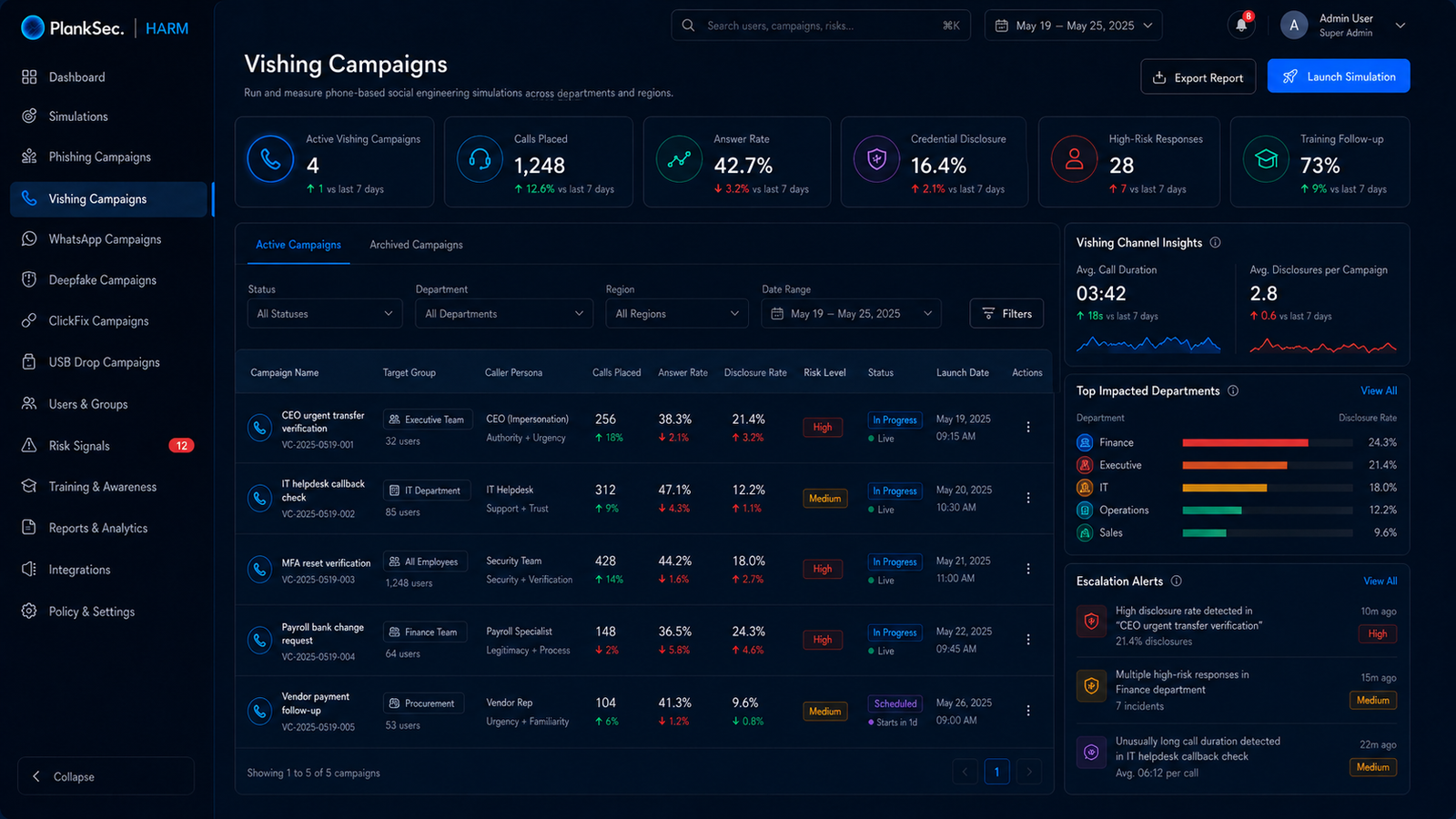Screen dimensions: 1456x819
Task: Open actions menu for CEO urgent transfer verification
Action: [x=1028, y=427]
